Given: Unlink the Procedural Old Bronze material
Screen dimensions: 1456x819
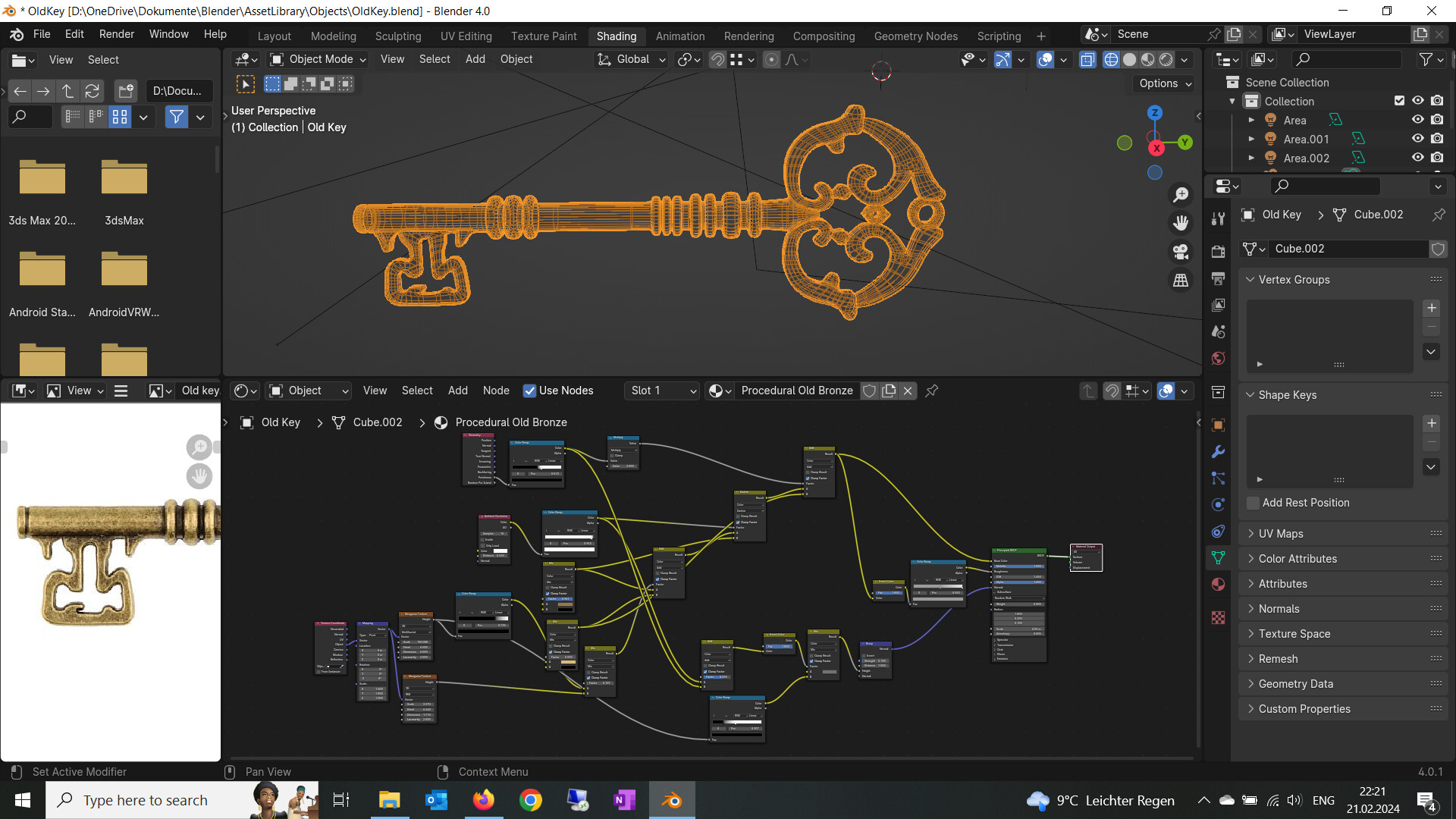Looking at the screenshot, I should point(908,391).
